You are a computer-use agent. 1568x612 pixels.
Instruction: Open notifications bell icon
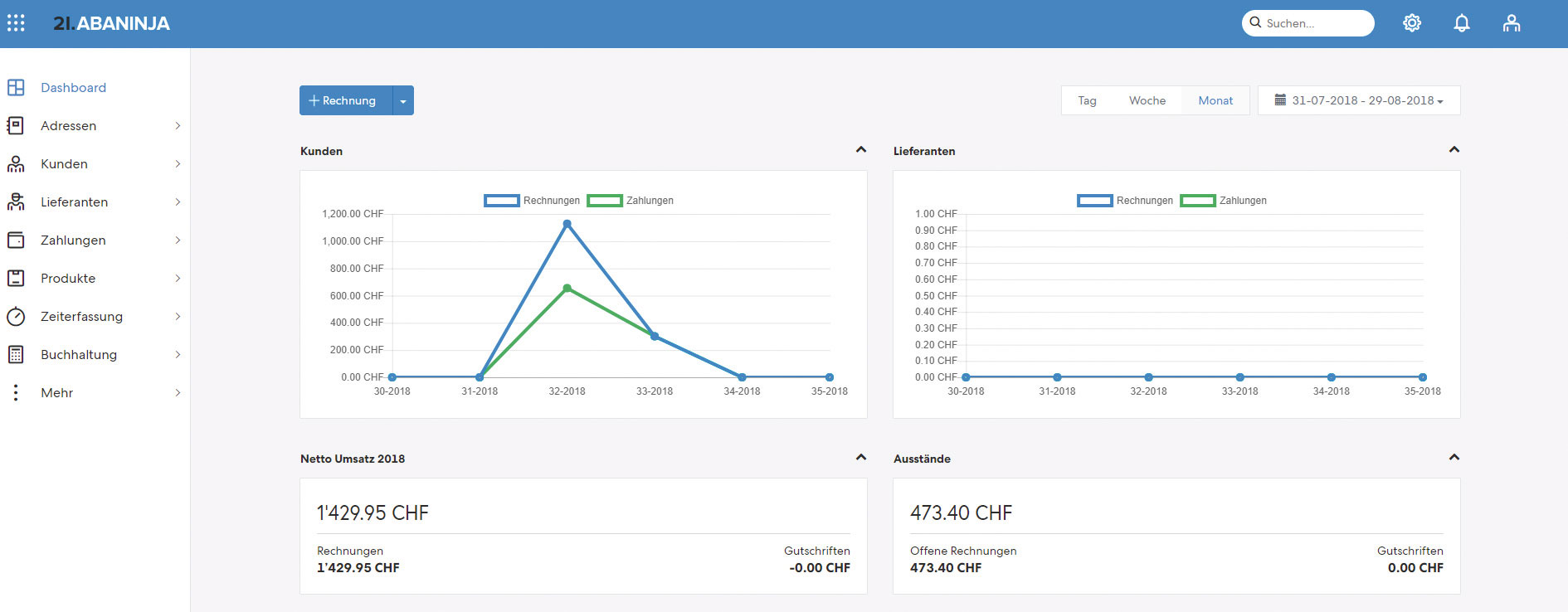tap(1462, 23)
